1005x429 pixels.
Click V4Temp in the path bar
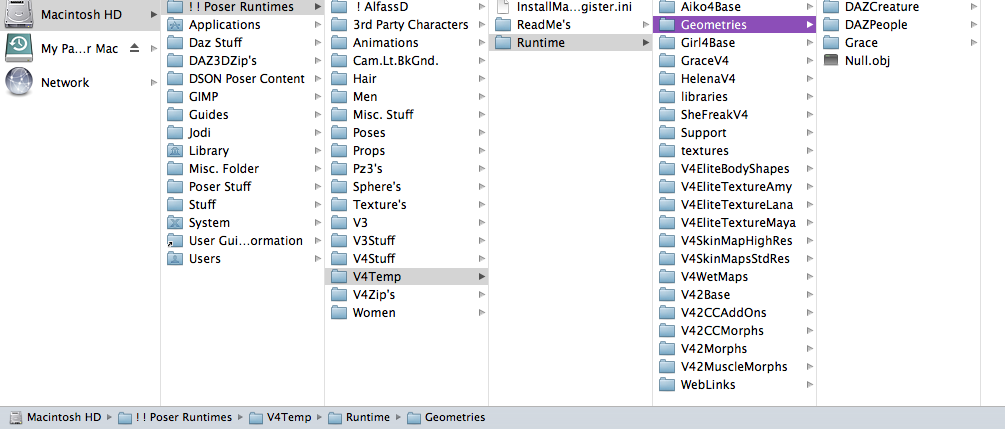pyautogui.click(x=281, y=417)
